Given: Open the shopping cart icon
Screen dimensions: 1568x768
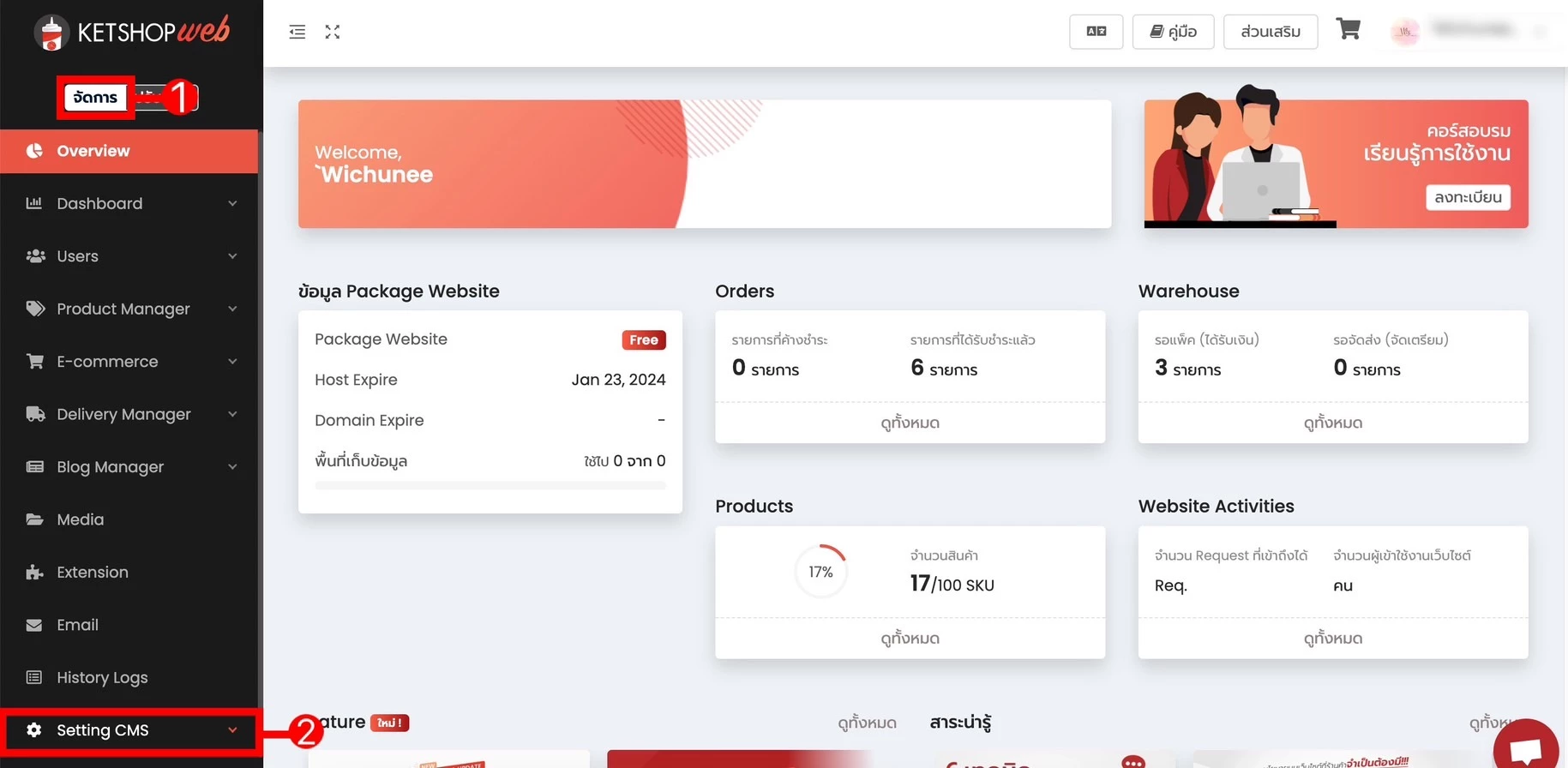Looking at the screenshot, I should [x=1348, y=30].
